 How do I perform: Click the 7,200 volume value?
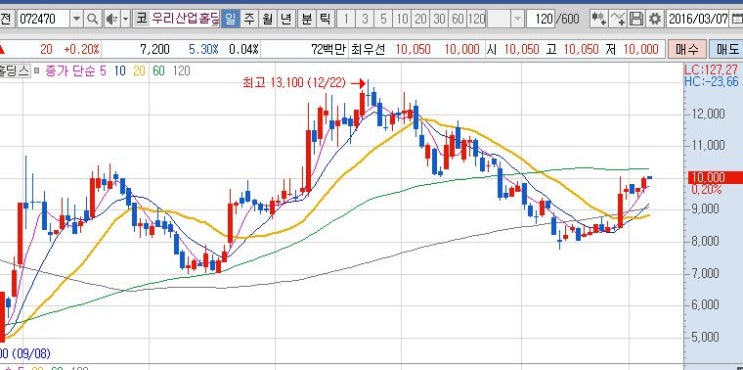point(155,49)
